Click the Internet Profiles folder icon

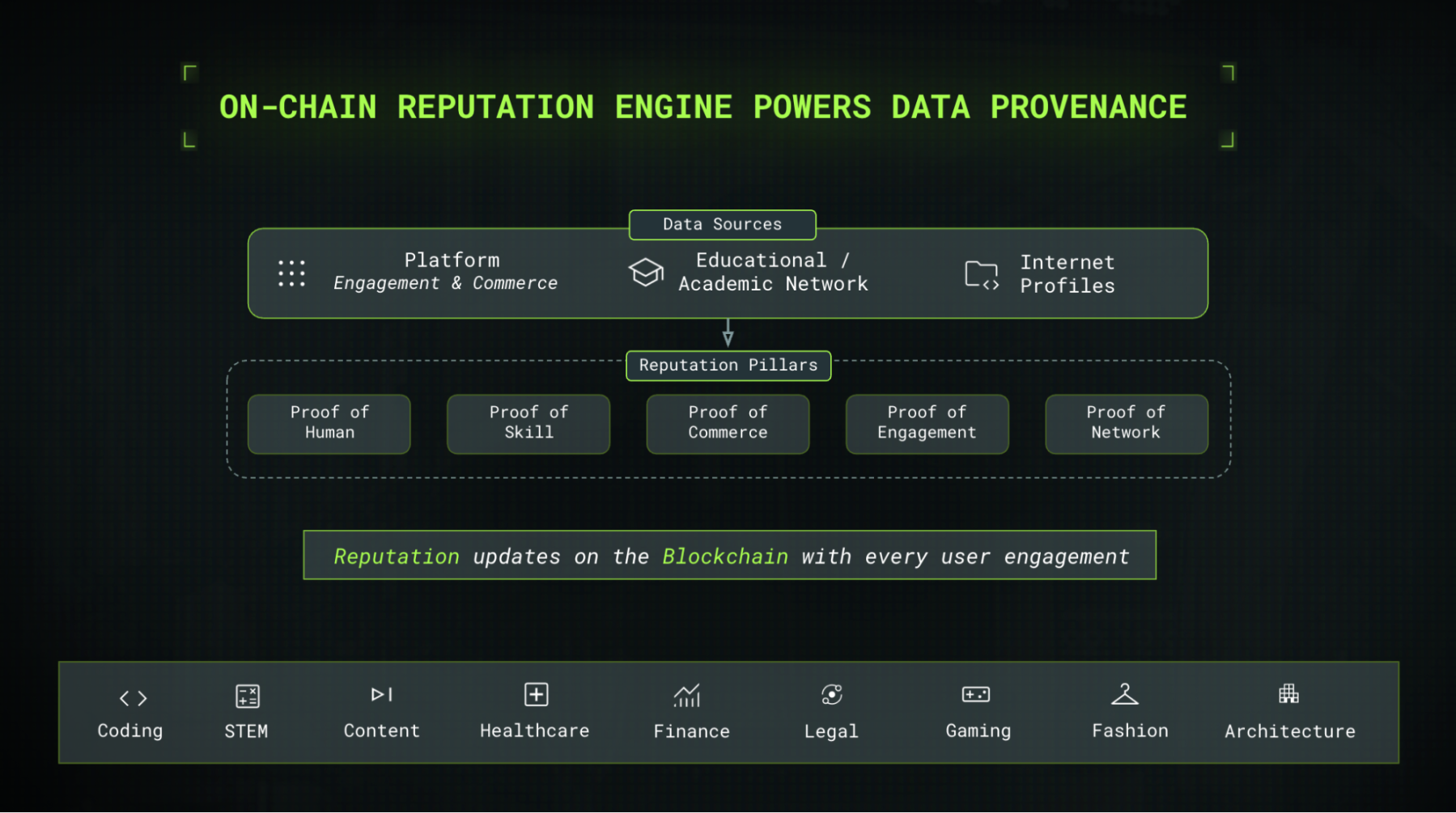point(982,275)
